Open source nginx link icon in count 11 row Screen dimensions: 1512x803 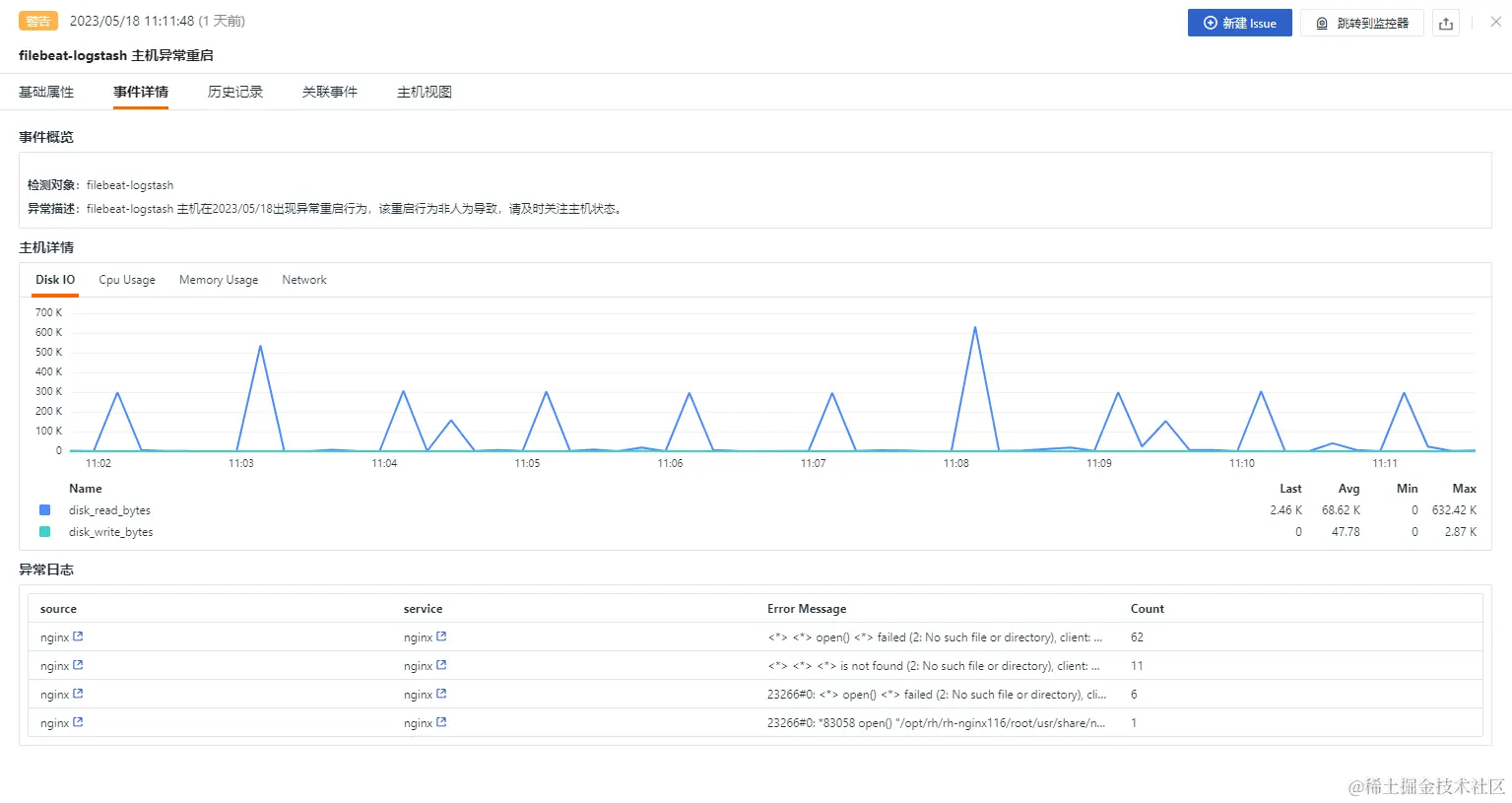point(78,665)
